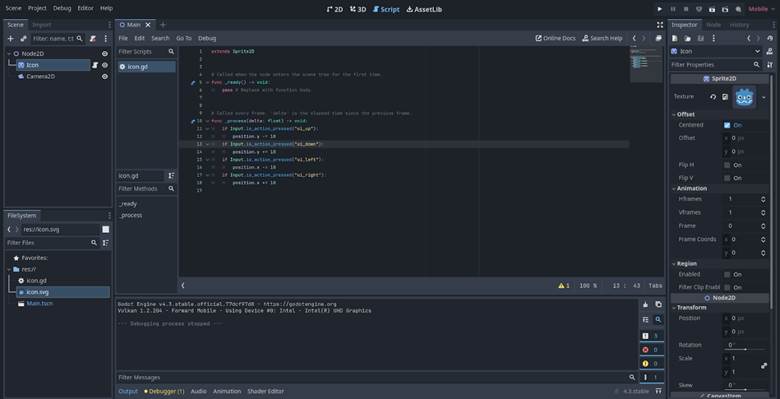Toggle the methods sort icon beside icon.gd
Screen dimensions: 780x399
coord(171,176)
